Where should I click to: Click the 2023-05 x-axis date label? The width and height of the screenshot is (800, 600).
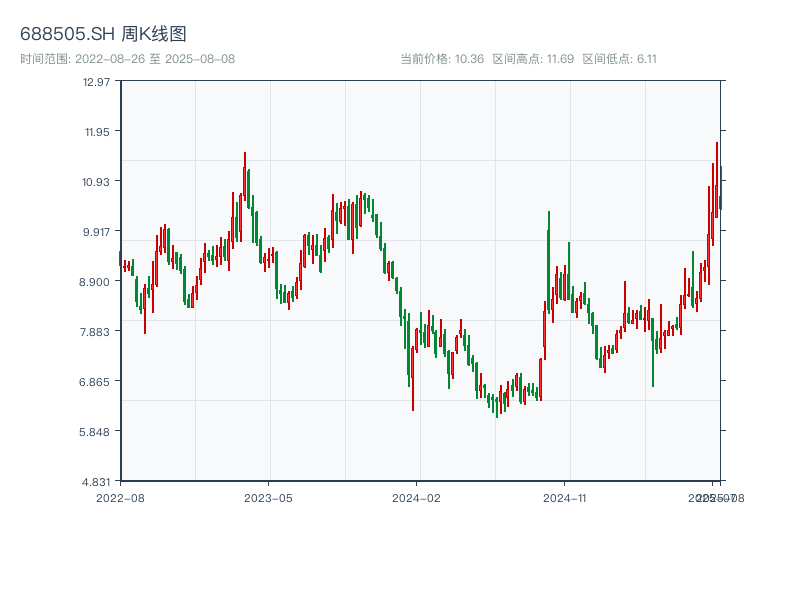pos(269,497)
